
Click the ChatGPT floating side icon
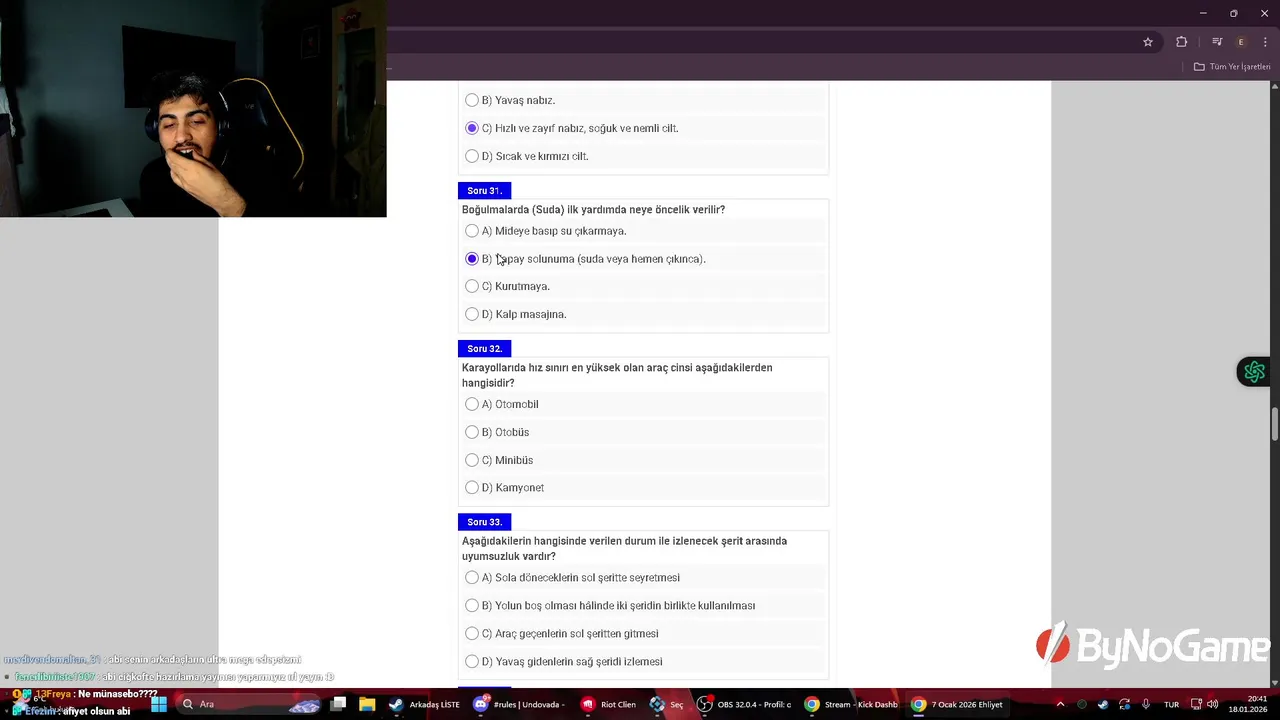1254,372
